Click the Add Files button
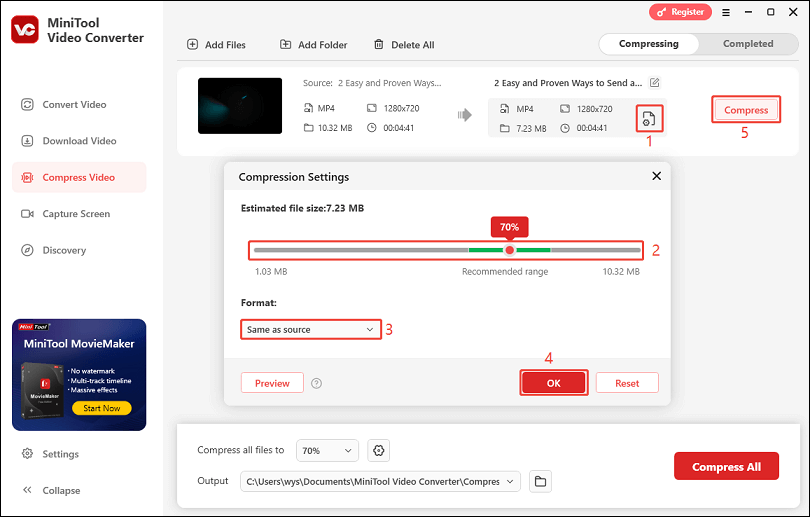This screenshot has width=810, height=517. pos(216,44)
